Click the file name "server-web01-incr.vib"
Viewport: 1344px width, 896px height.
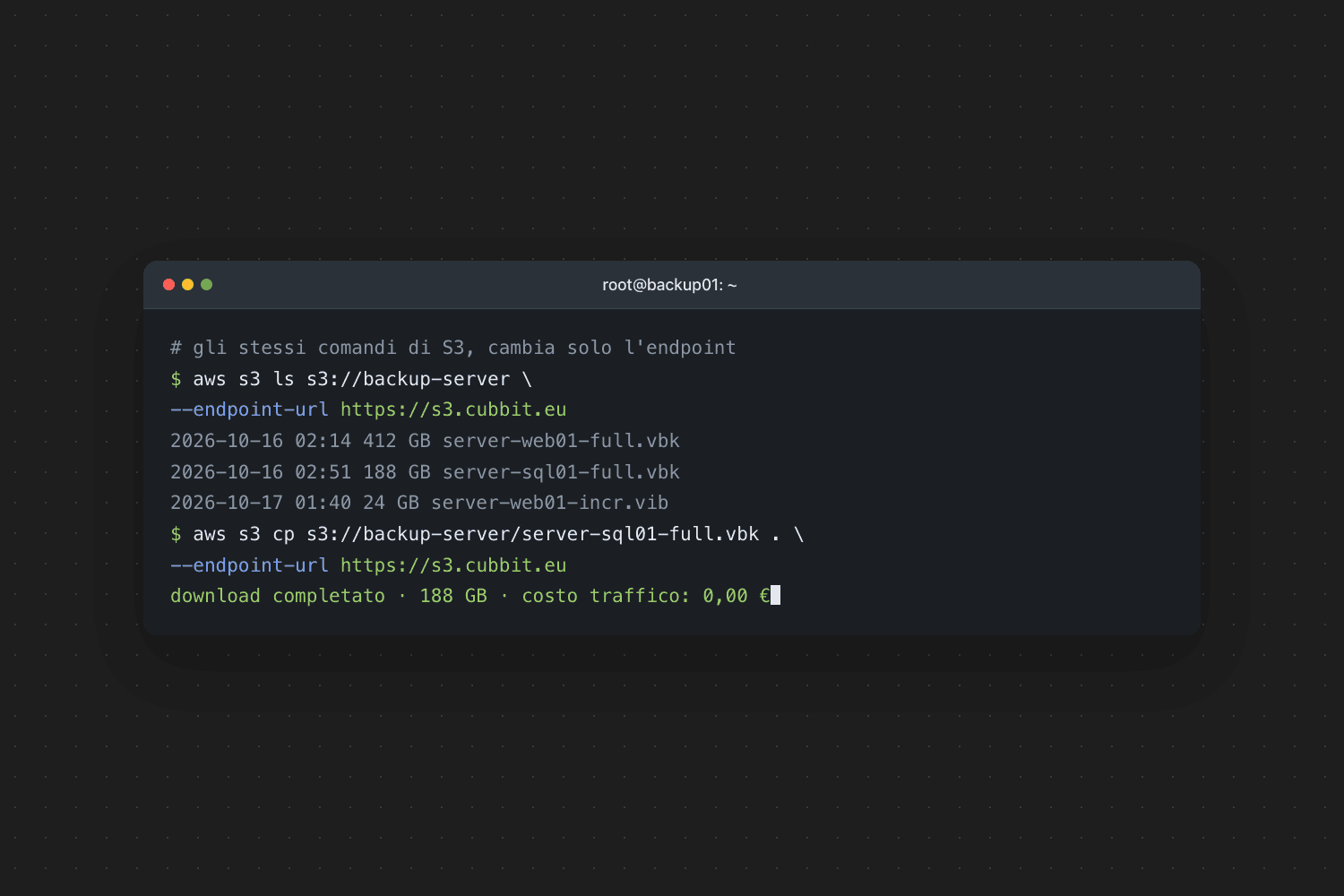click(x=550, y=503)
